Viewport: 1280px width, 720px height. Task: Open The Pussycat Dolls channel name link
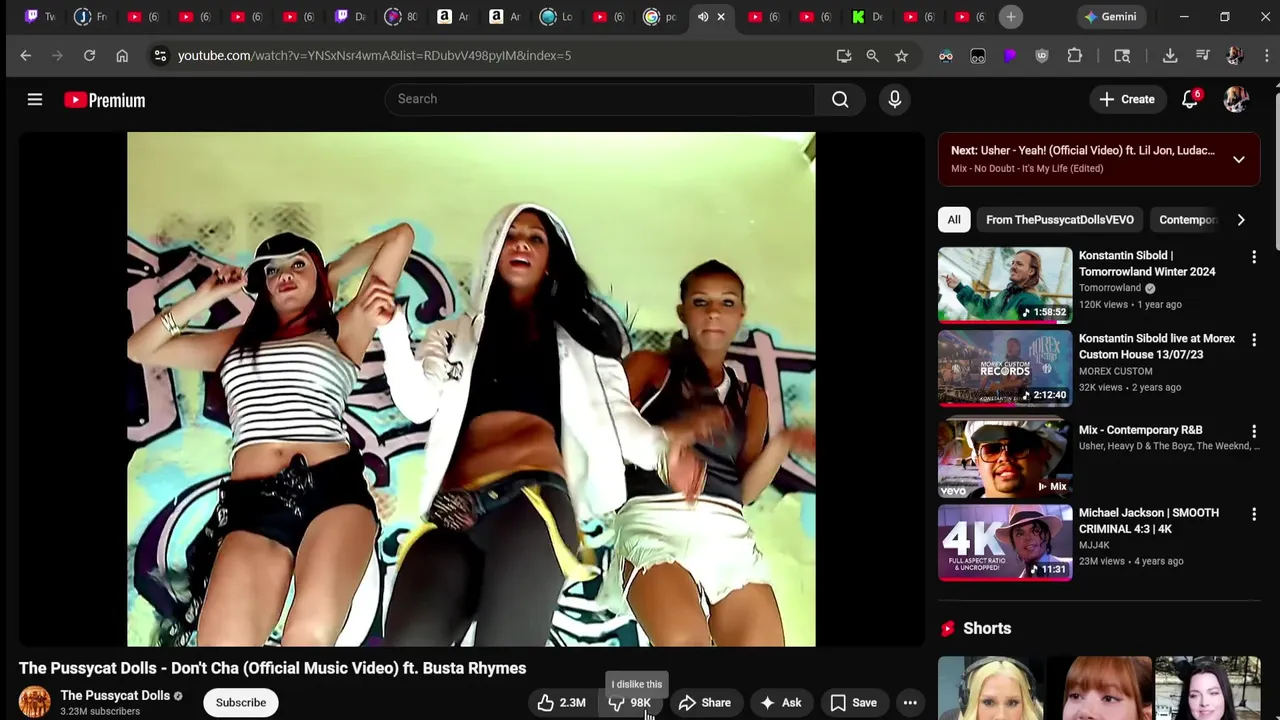(x=115, y=695)
